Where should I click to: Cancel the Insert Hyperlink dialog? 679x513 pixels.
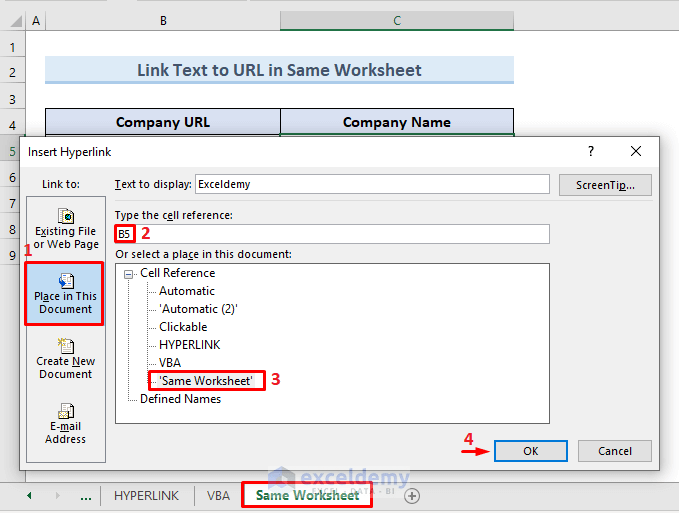pyautogui.click(x=614, y=451)
